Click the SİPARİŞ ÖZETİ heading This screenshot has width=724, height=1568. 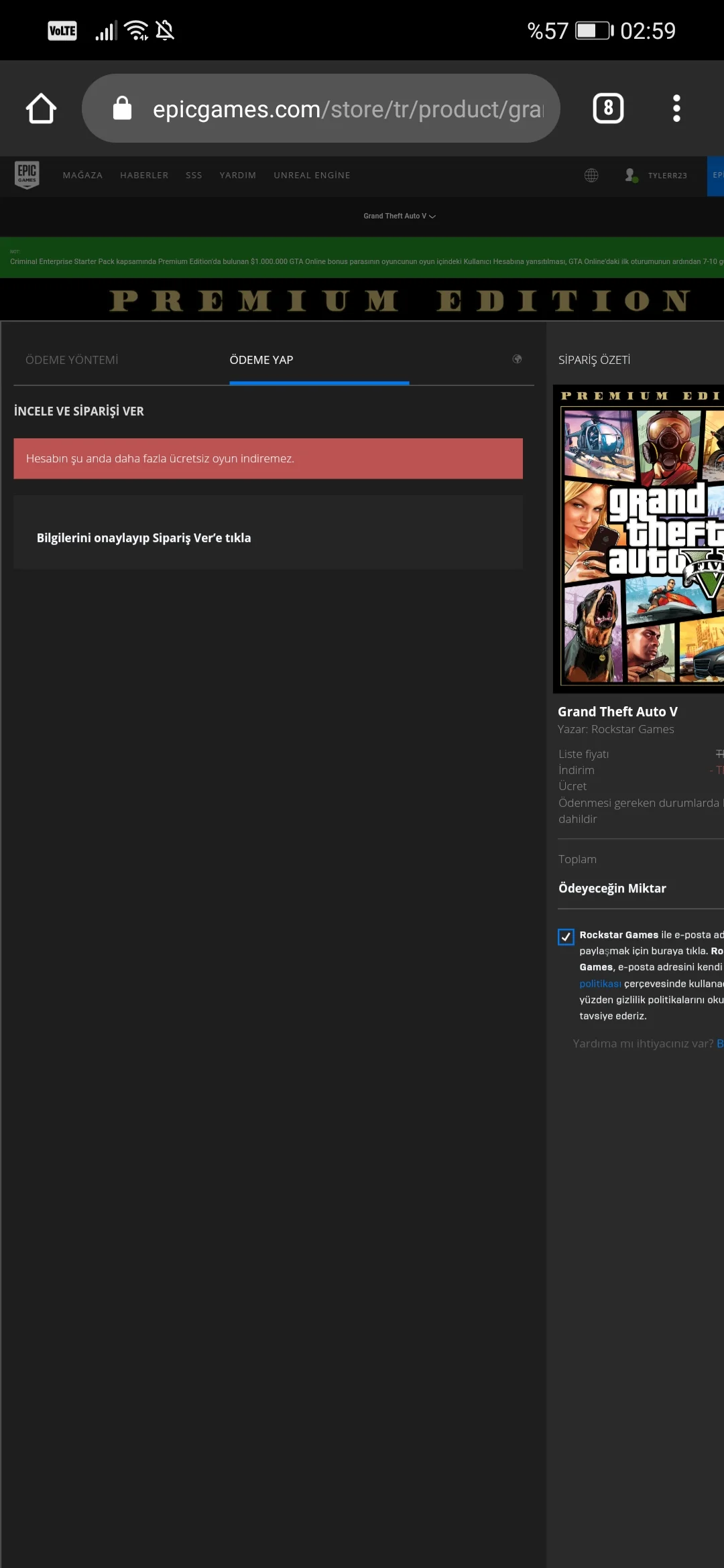[x=594, y=360]
